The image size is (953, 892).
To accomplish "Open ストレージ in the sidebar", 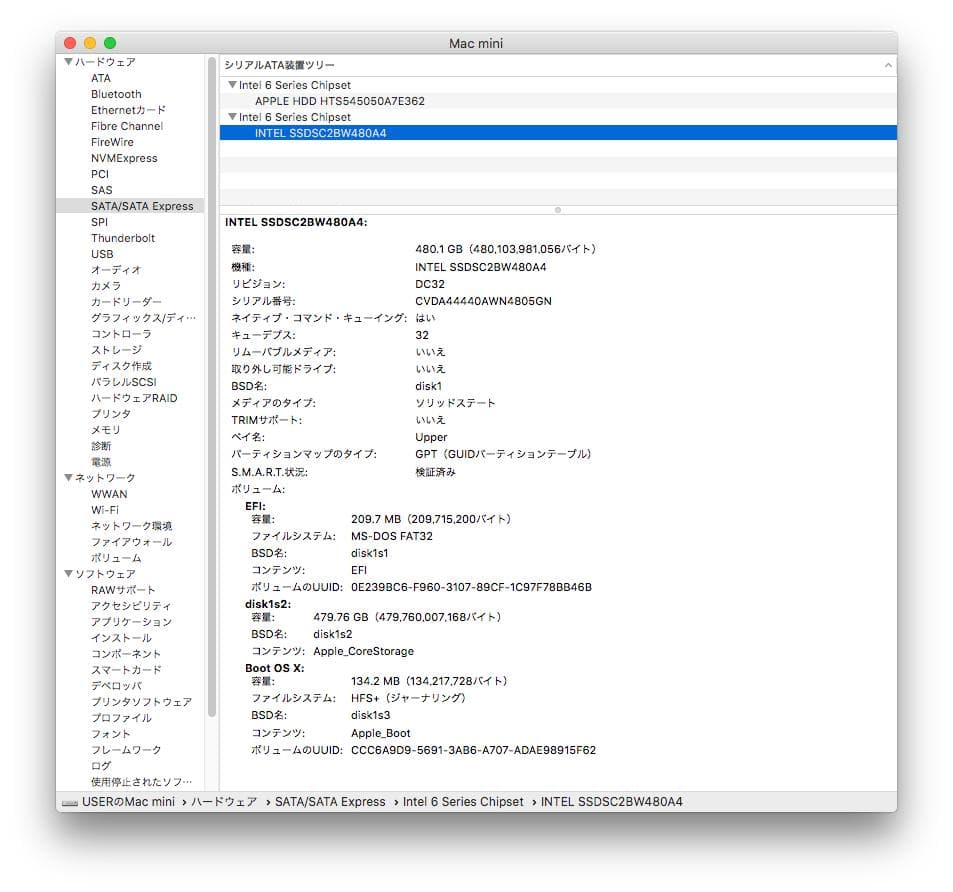I will pyautogui.click(x=116, y=350).
